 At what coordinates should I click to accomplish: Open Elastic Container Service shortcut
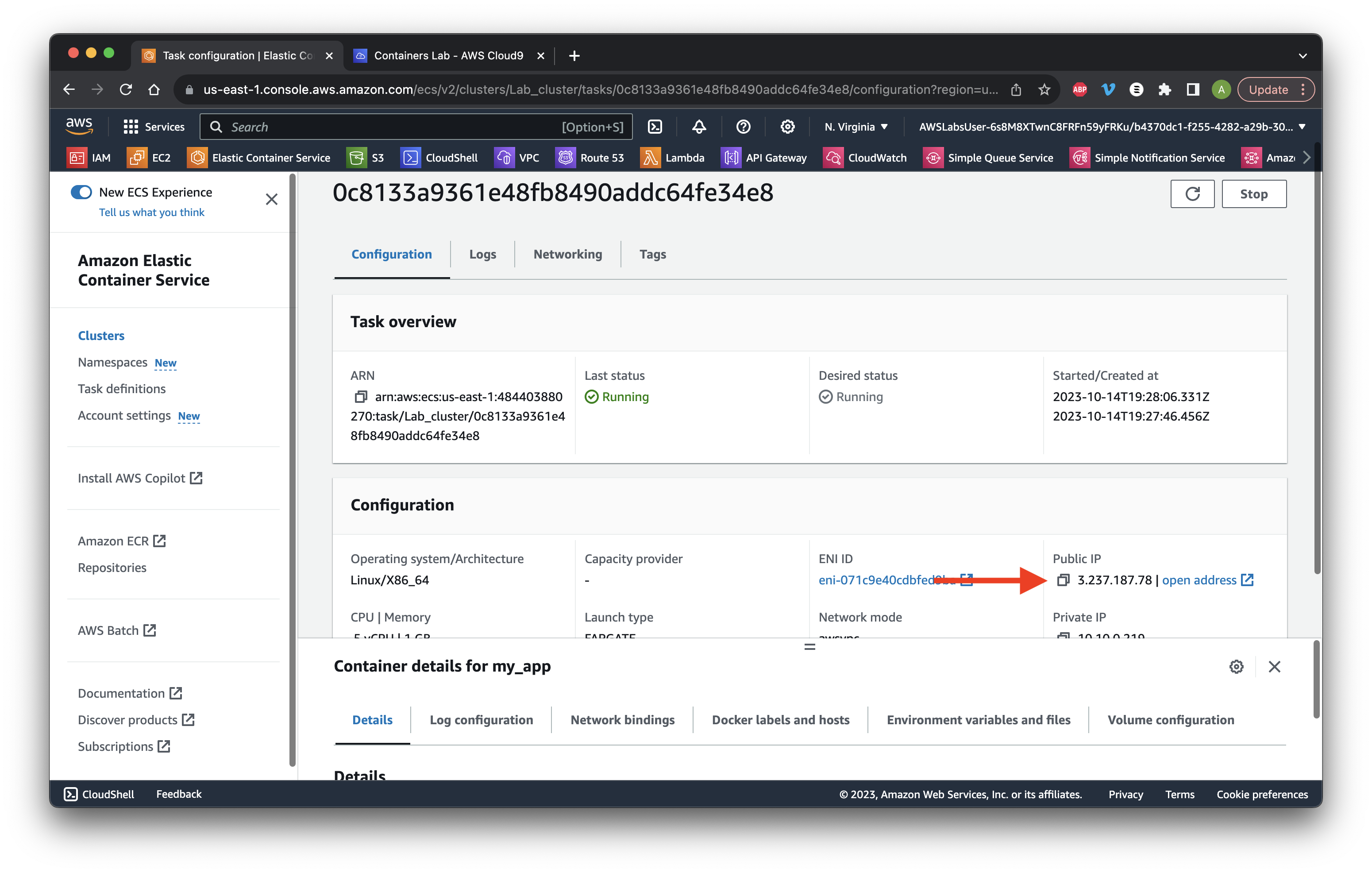[x=258, y=158]
